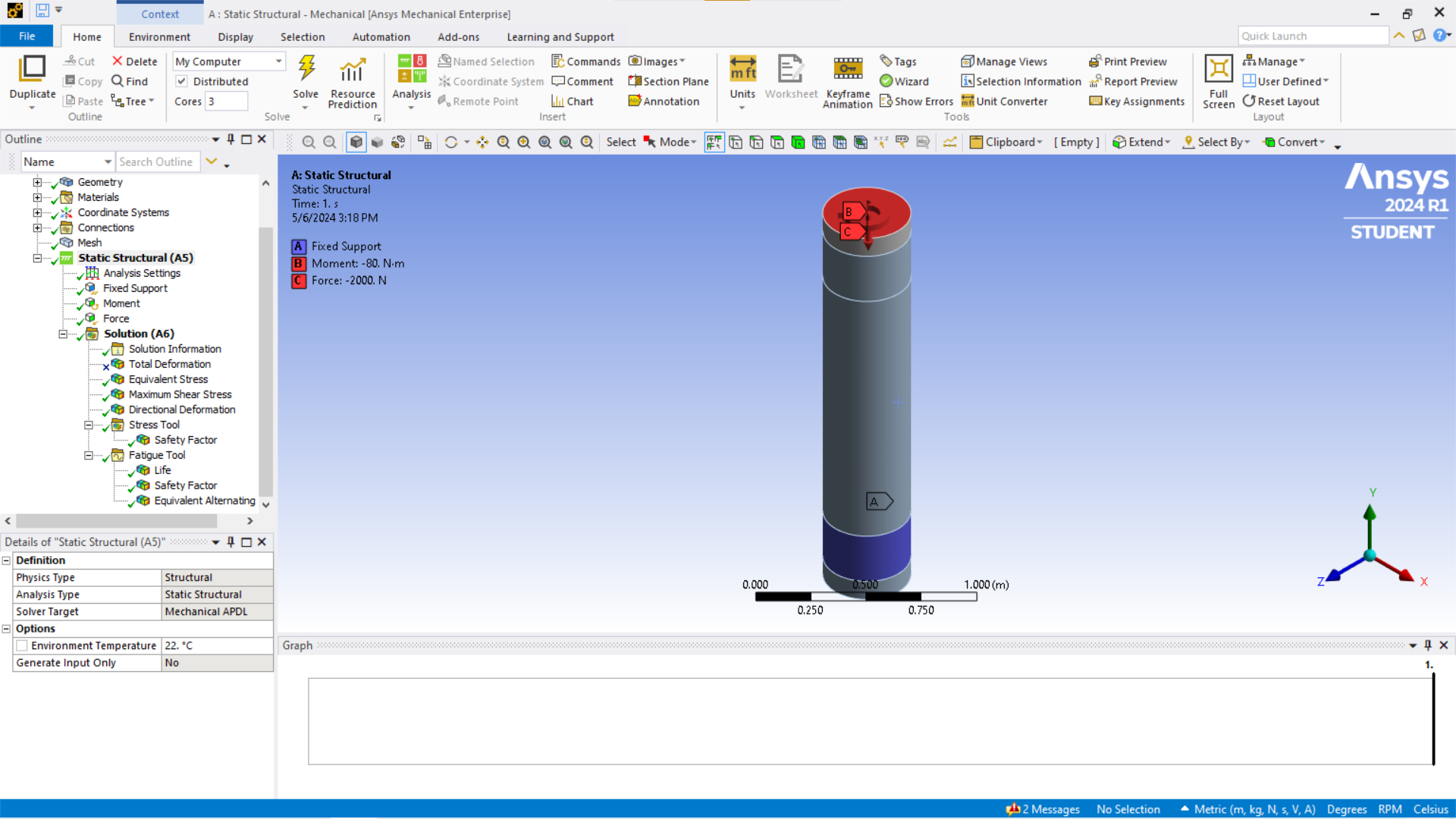Click the Full Screen icon
The width and height of the screenshot is (1456, 819).
point(1218,70)
